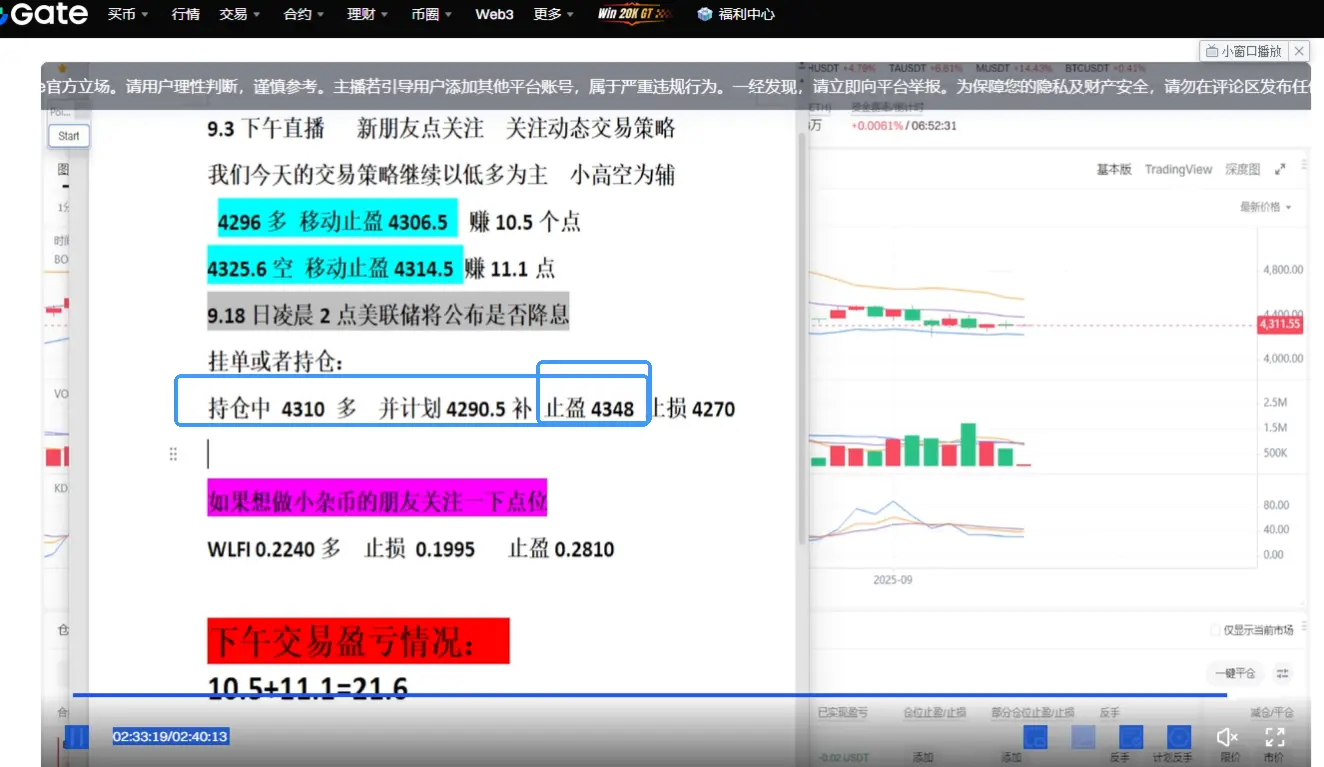This screenshot has height=767, width=1324.
Task: Click the magenta line 如果想做小杂币的朋友关注一下点位
Action: coord(377,499)
